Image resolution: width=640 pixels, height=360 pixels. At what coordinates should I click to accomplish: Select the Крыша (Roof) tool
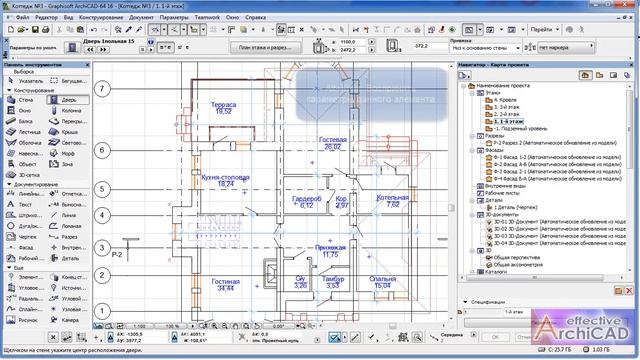click(x=65, y=132)
